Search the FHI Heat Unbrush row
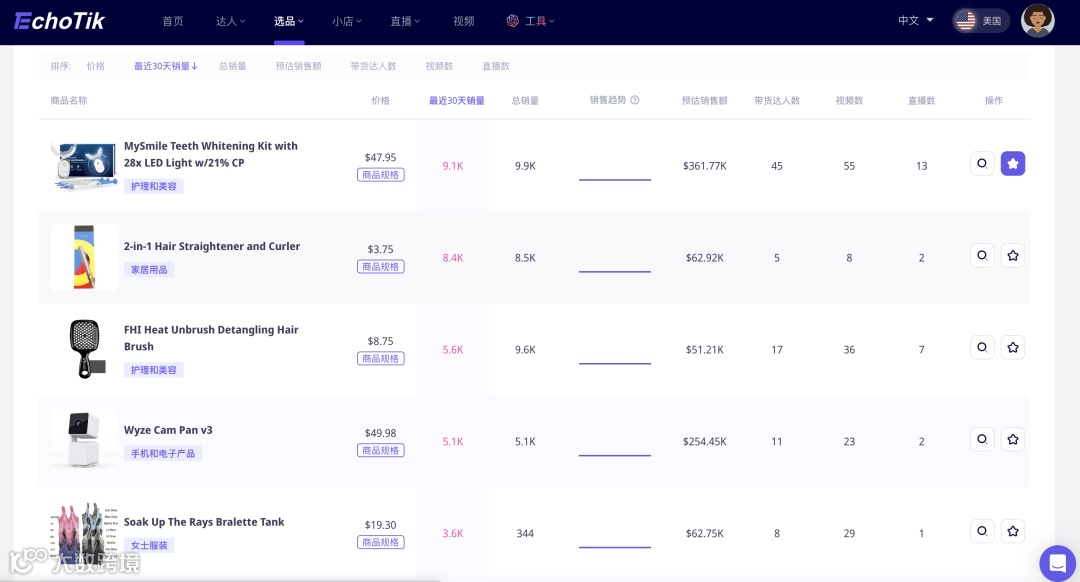1080x582 pixels. [982, 347]
